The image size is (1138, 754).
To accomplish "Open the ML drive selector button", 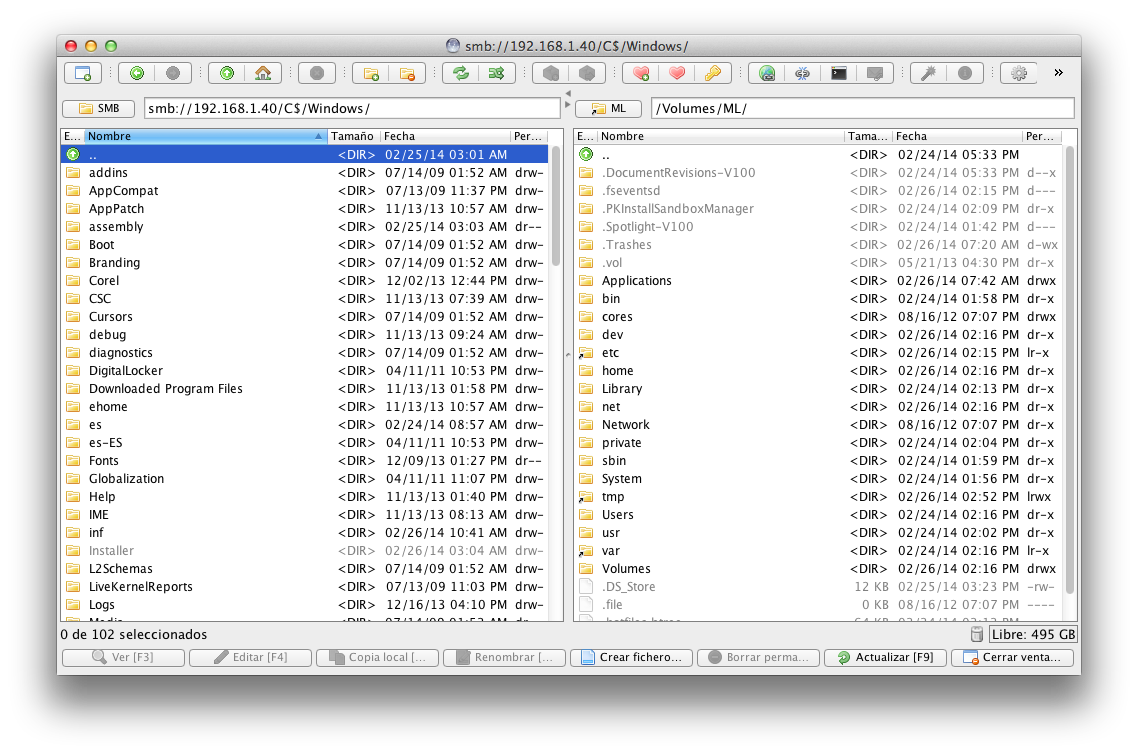I will tap(608, 108).
